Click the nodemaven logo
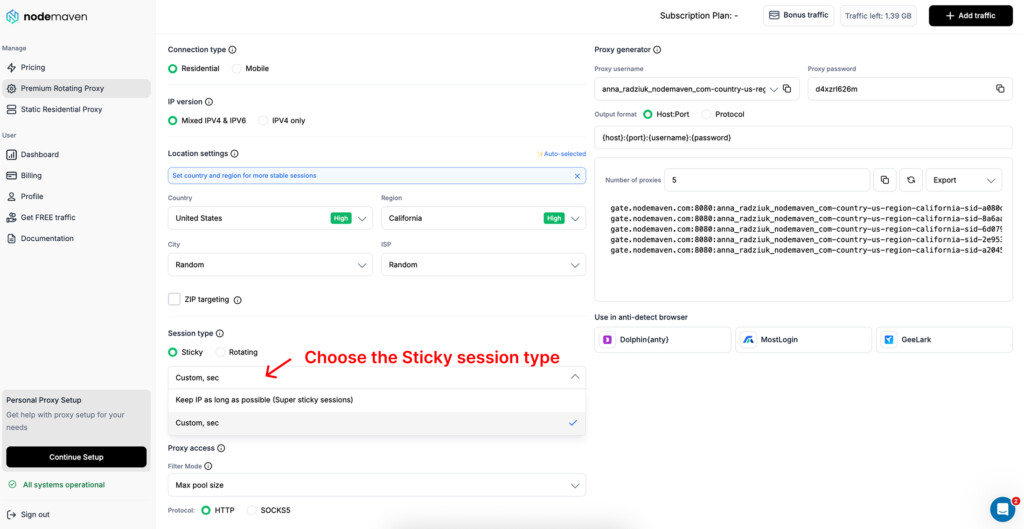This screenshot has width=1024, height=529. coord(46,16)
